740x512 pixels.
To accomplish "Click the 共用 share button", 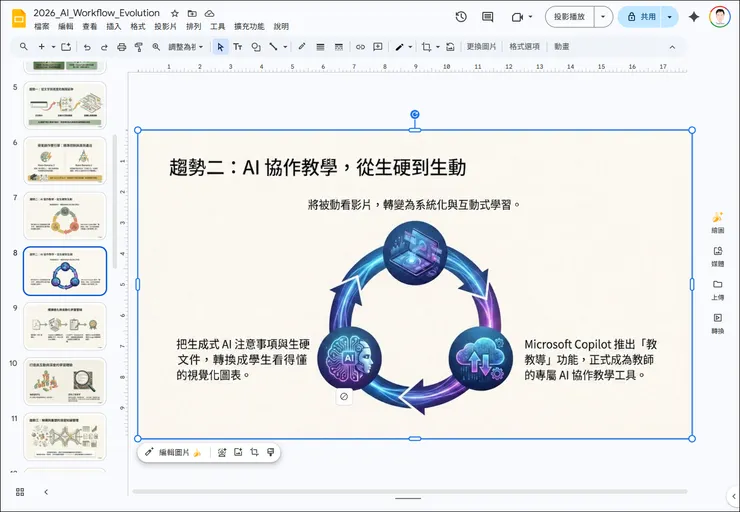I will tap(640, 17).
